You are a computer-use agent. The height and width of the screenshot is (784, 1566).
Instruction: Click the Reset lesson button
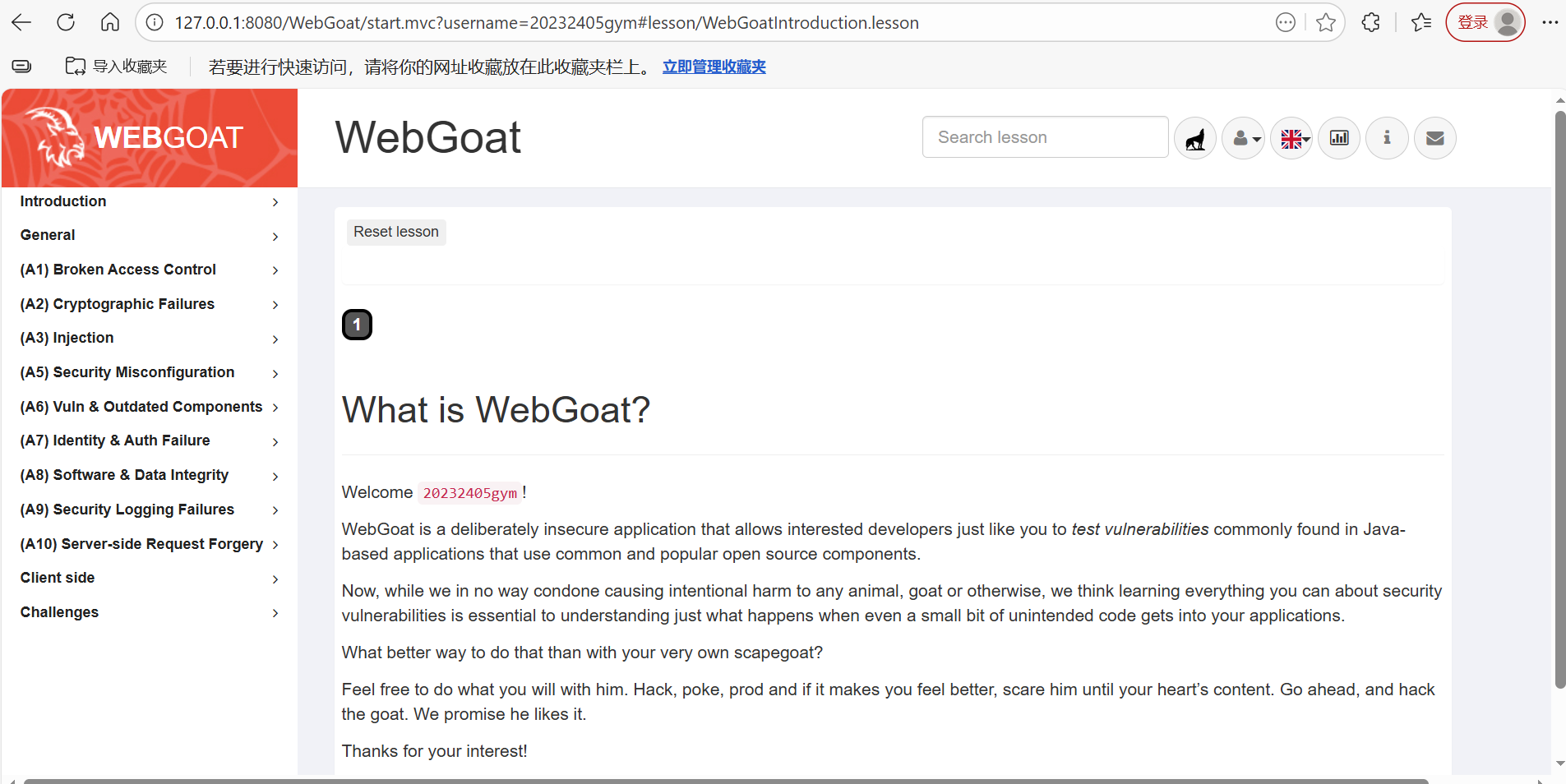point(396,232)
